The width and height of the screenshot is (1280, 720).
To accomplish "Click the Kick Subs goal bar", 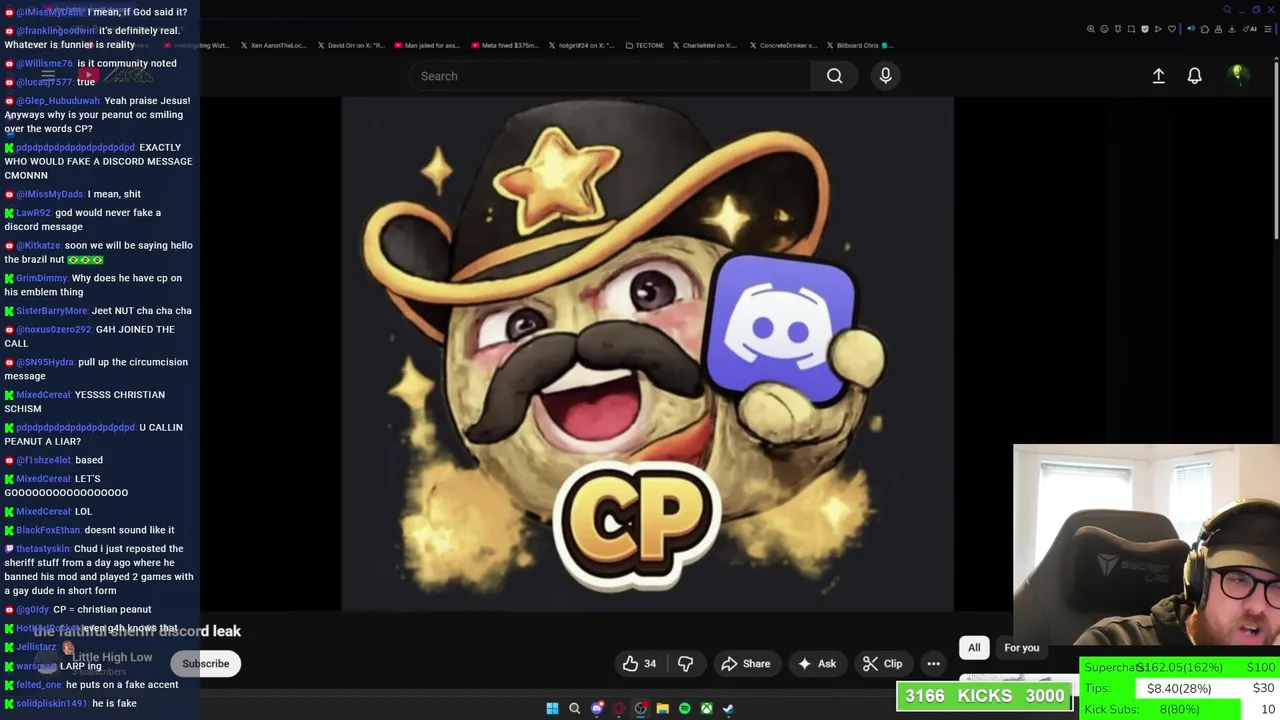I will 1179,709.
